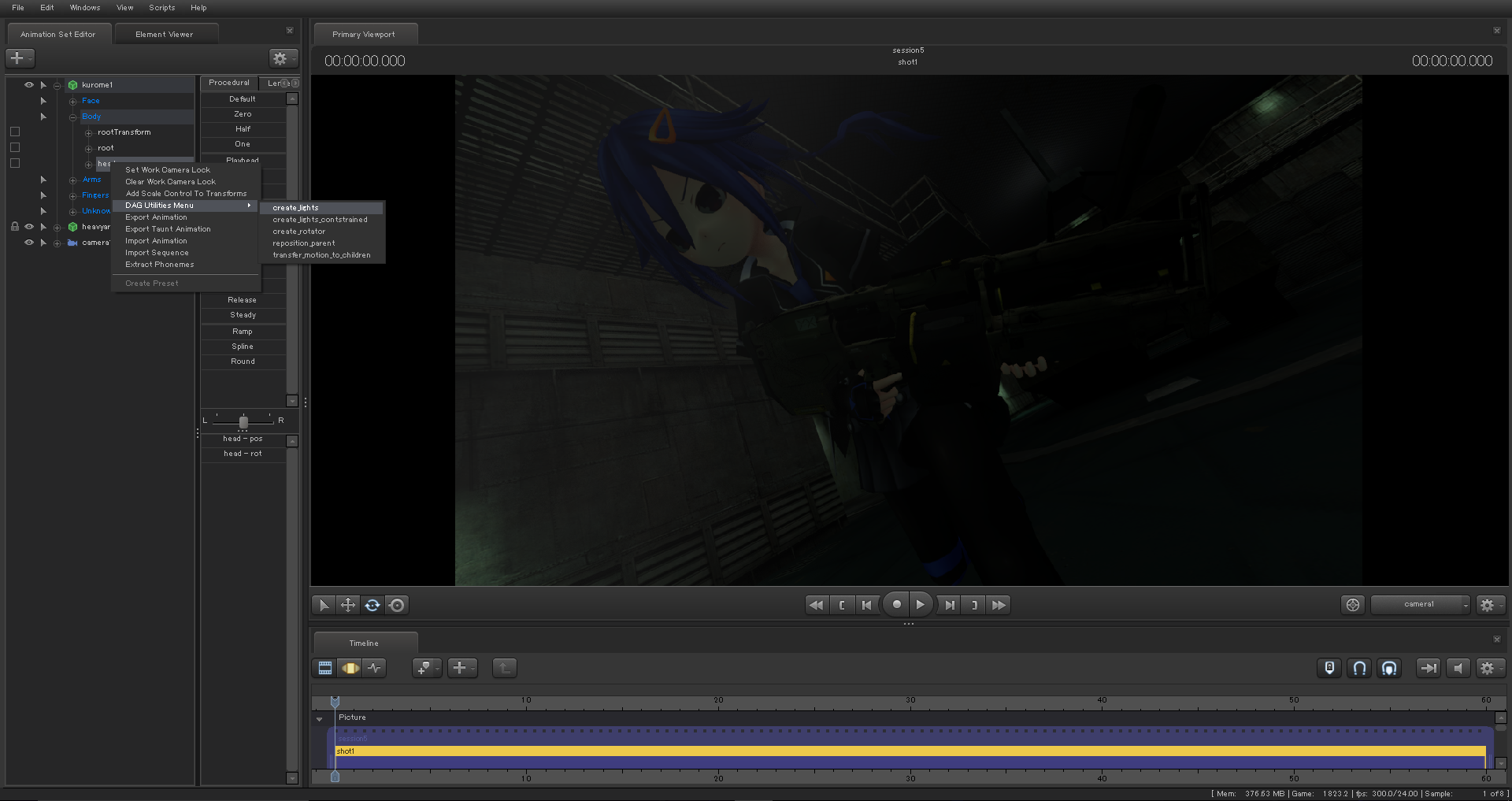Toggle visibility eye for kurome1

(29, 85)
